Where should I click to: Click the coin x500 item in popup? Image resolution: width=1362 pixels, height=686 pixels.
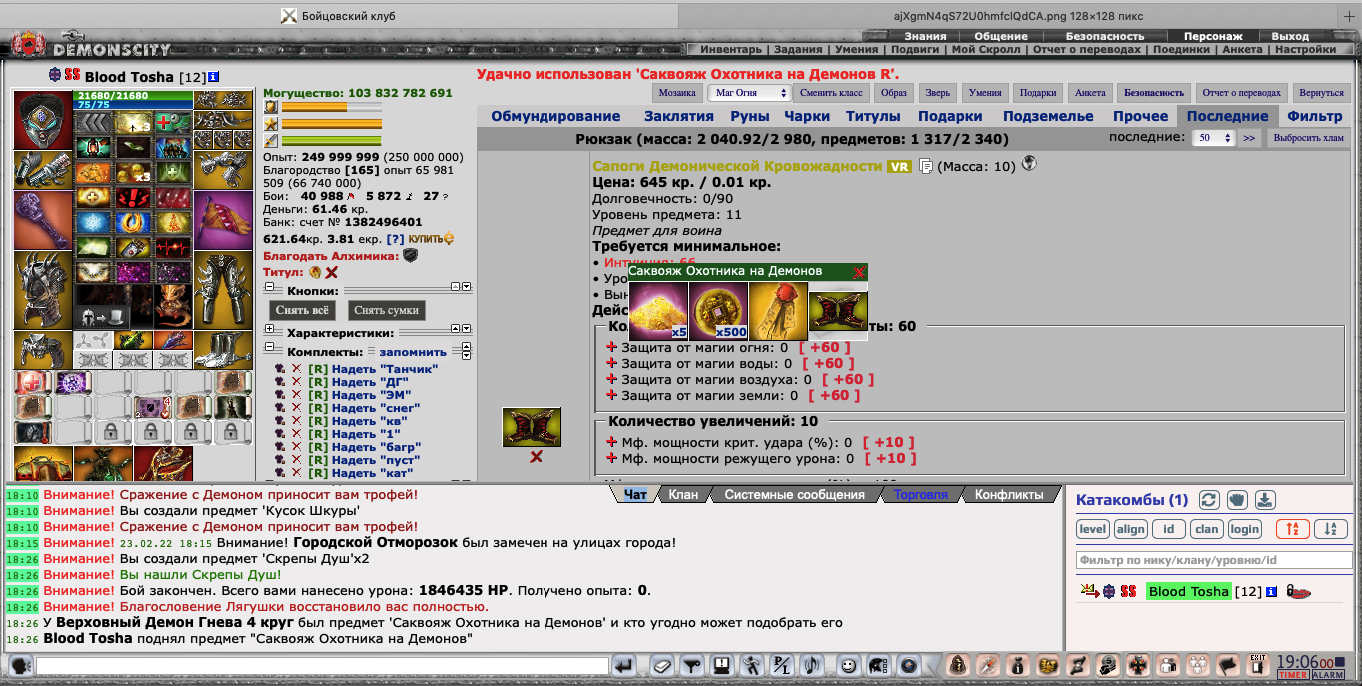719,311
